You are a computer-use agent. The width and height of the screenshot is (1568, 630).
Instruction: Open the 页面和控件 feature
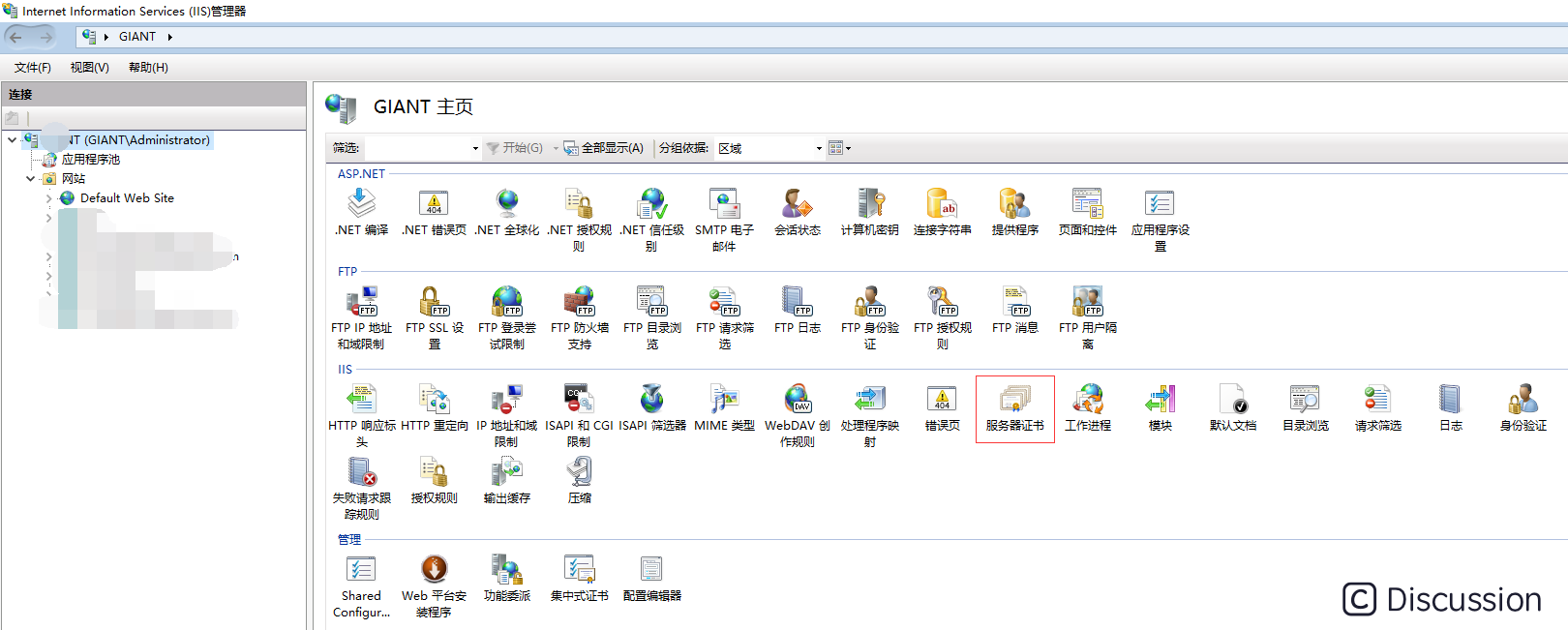1087,212
